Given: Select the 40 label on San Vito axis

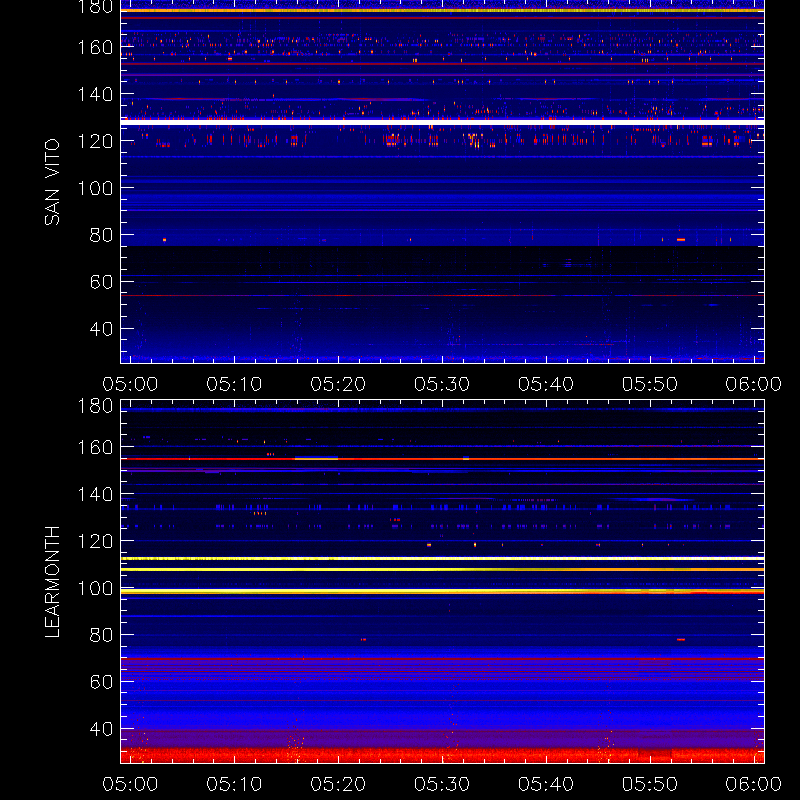Looking at the screenshot, I should (101, 329).
